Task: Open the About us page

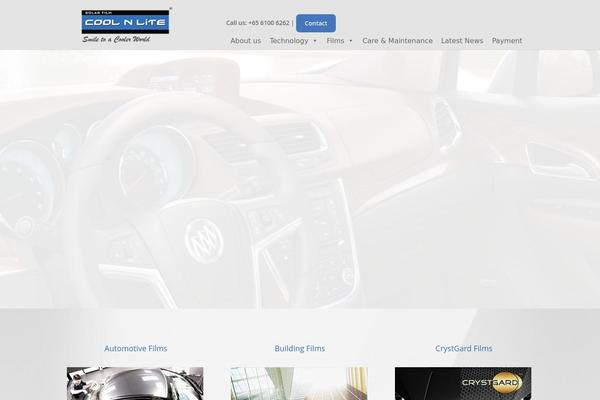Action: pyautogui.click(x=245, y=41)
